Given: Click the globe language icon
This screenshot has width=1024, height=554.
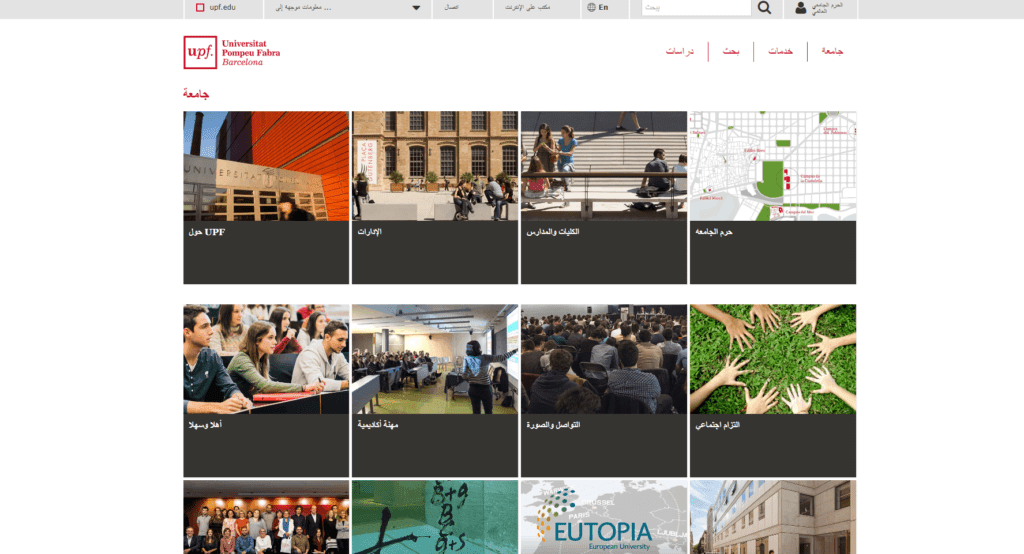Looking at the screenshot, I should [591, 7].
